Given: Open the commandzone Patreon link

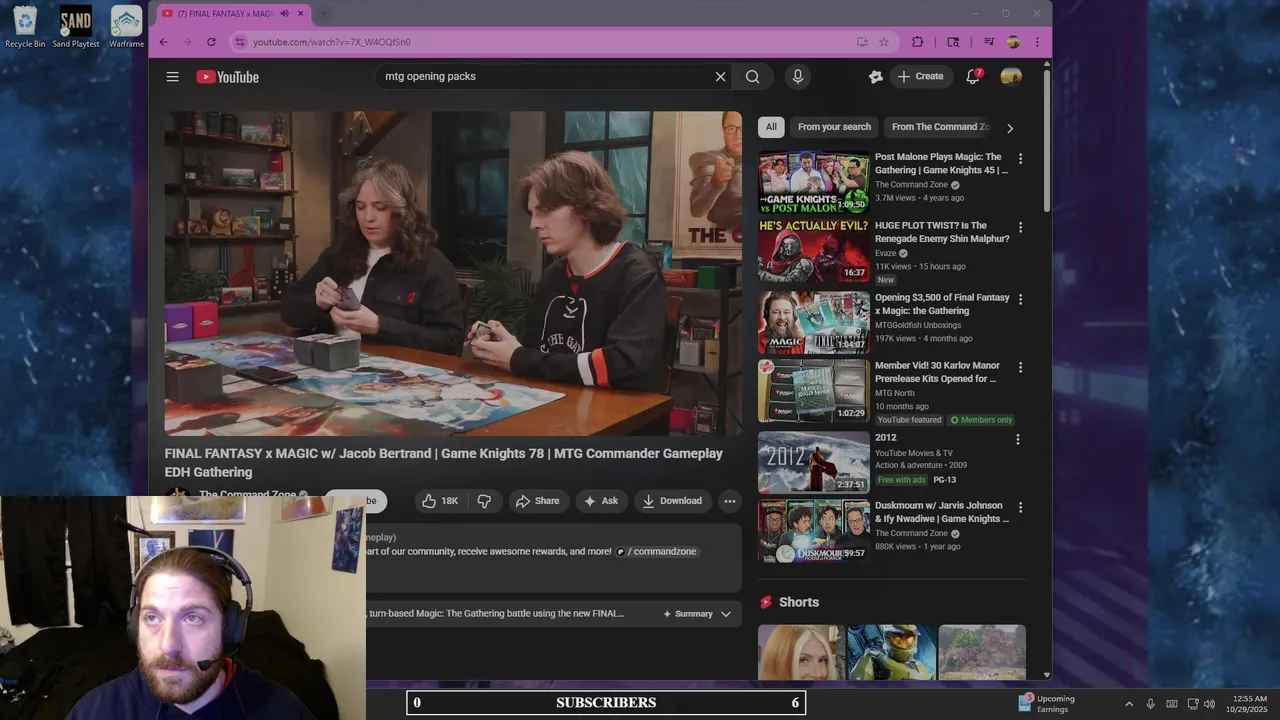Looking at the screenshot, I should coord(657,551).
